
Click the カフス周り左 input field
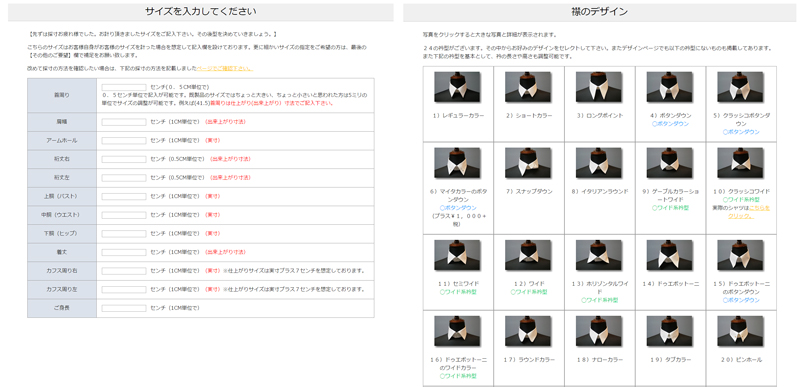[123, 290]
